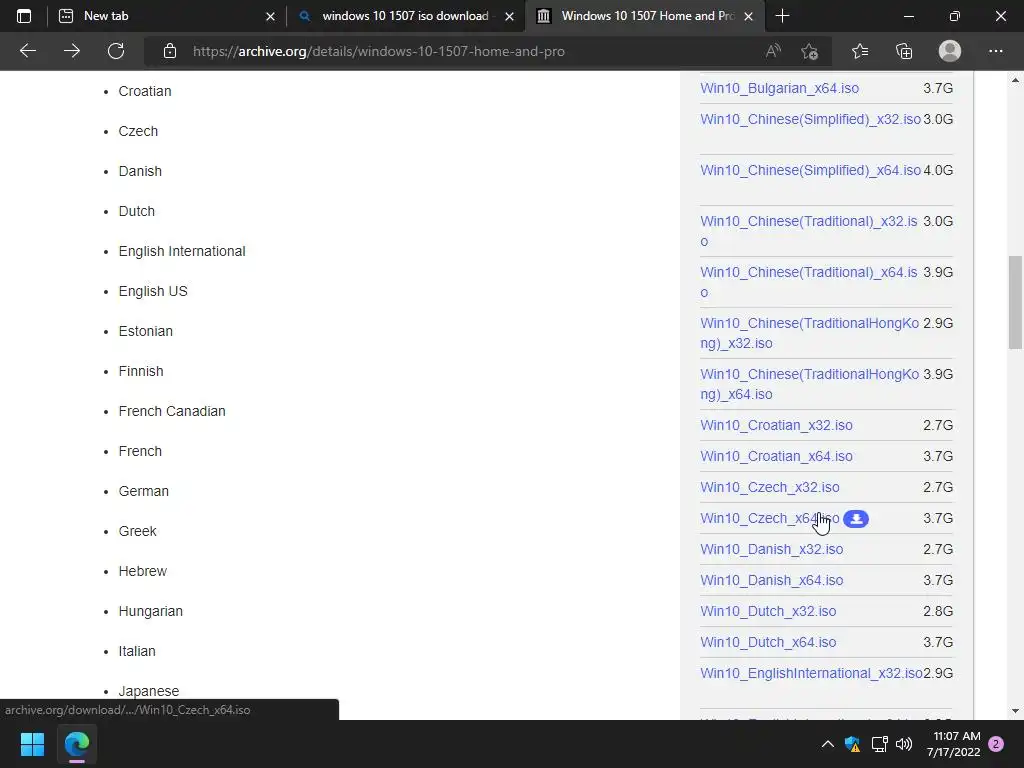Download Win10_Dutch_x32.iso
Viewport: 1024px width, 768px height.
(x=768, y=611)
